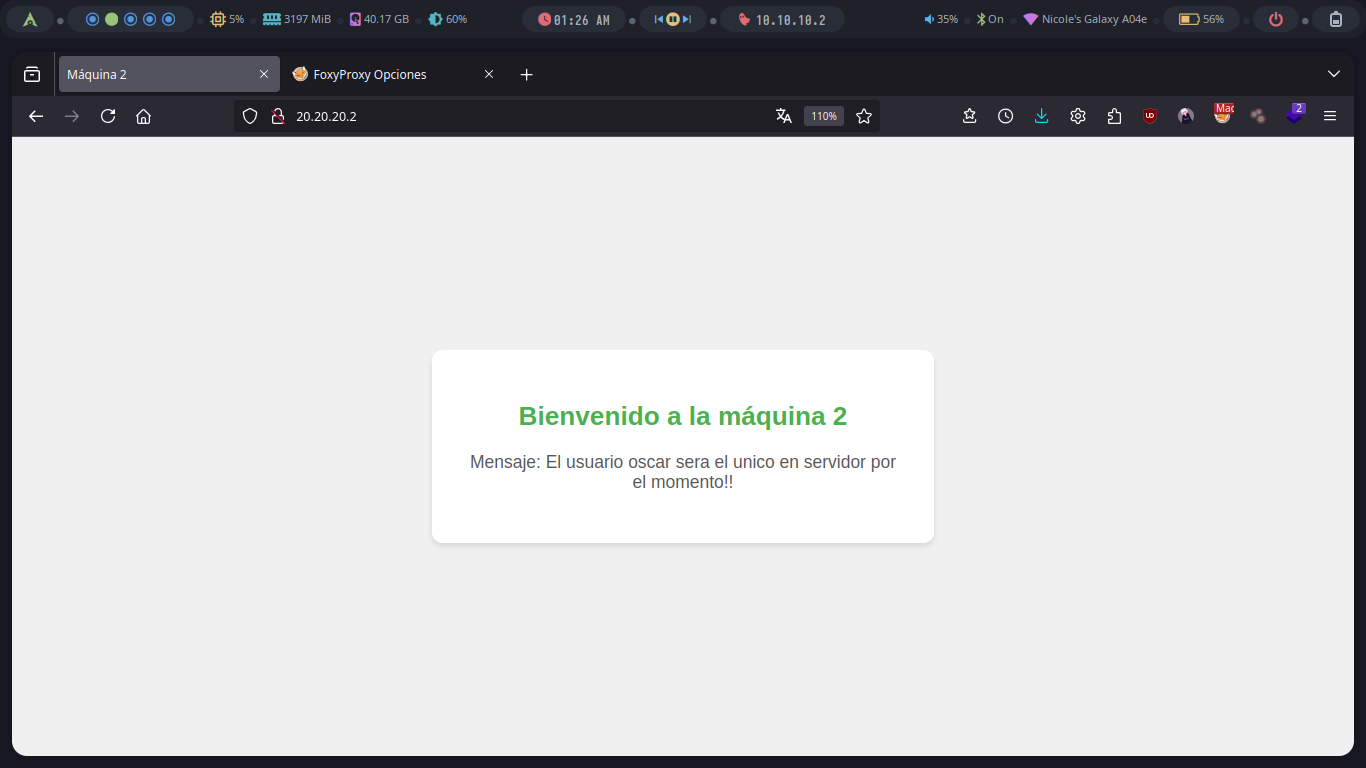Bookmark this page with the star icon
The height and width of the screenshot is (768, 1366).
point(864,116)
